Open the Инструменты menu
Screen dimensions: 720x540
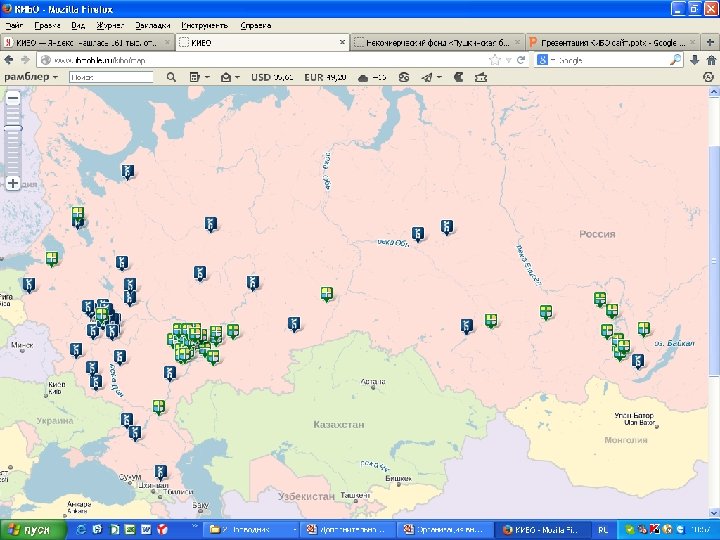(x=204, y=26)
